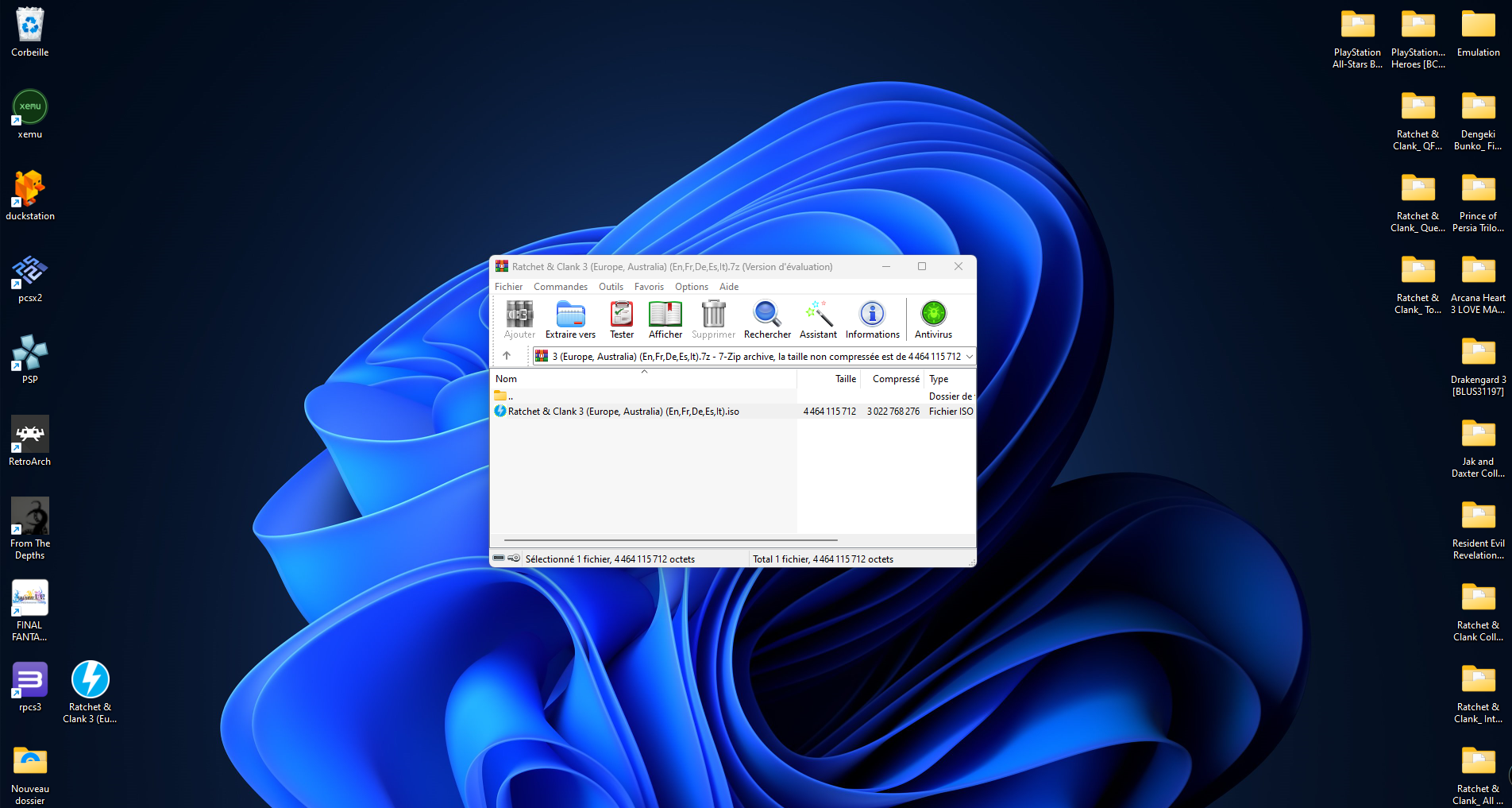This screenshot has height=808, width=1512.
Task: Click the Extraire vers toolbar icon
Action: click(x=570, y=320)
